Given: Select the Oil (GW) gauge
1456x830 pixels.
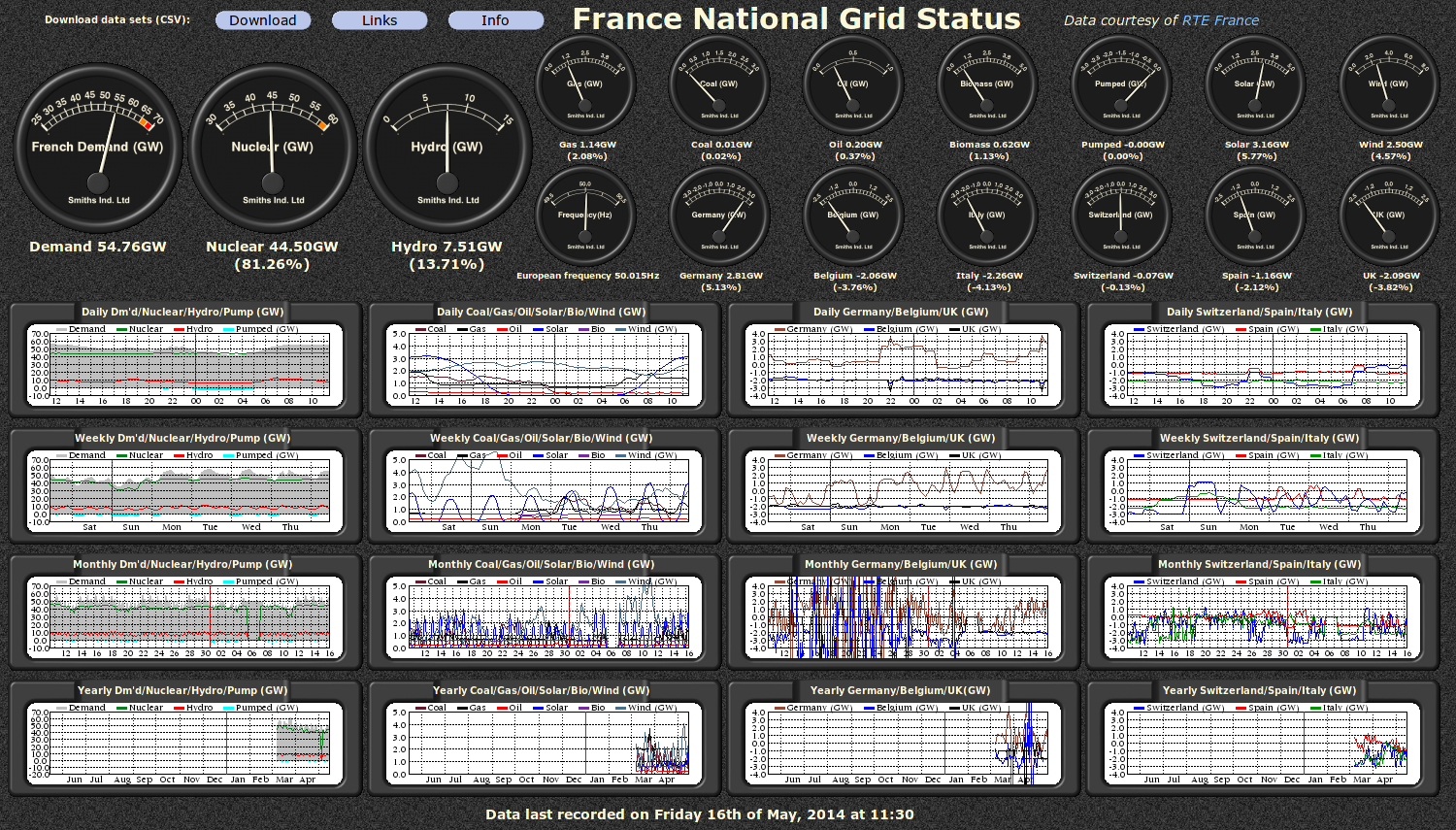Looking at the screenshot, I should tap(853, 84).
